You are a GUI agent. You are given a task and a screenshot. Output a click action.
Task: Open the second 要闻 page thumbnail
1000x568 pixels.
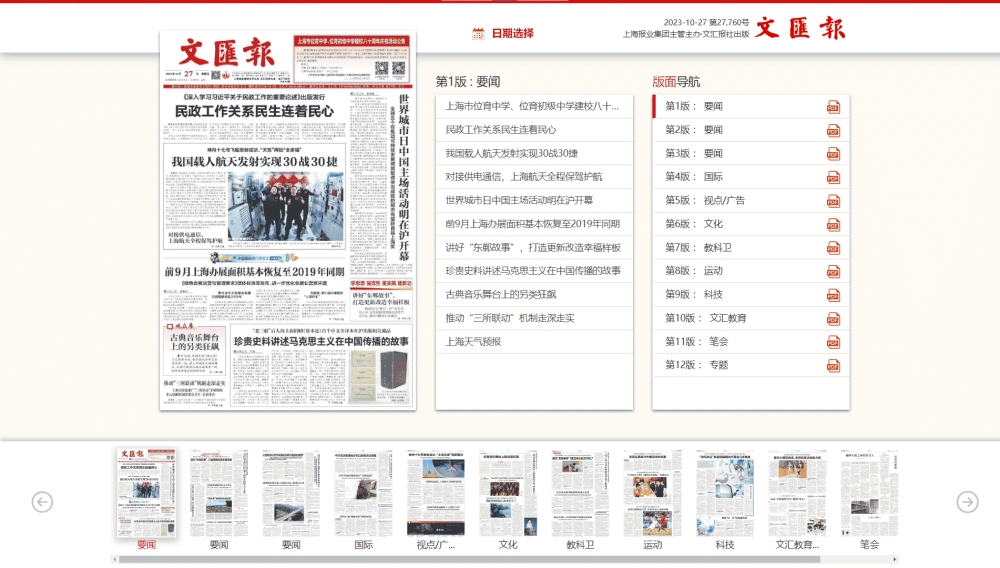pos(219,492)
